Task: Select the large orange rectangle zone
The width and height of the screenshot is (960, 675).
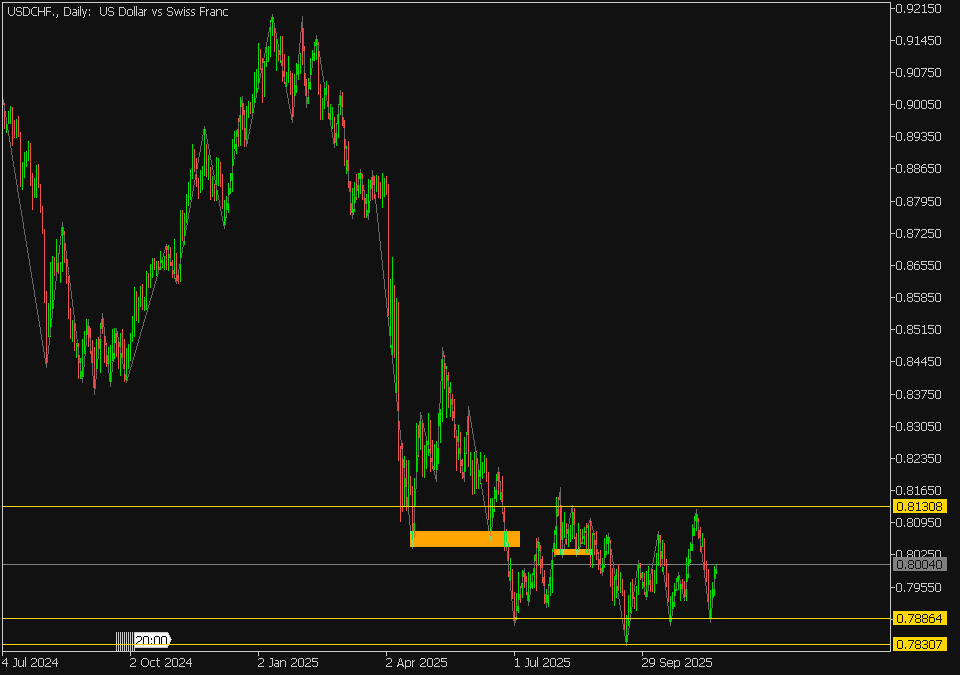Action: click(x=465, y=539)
